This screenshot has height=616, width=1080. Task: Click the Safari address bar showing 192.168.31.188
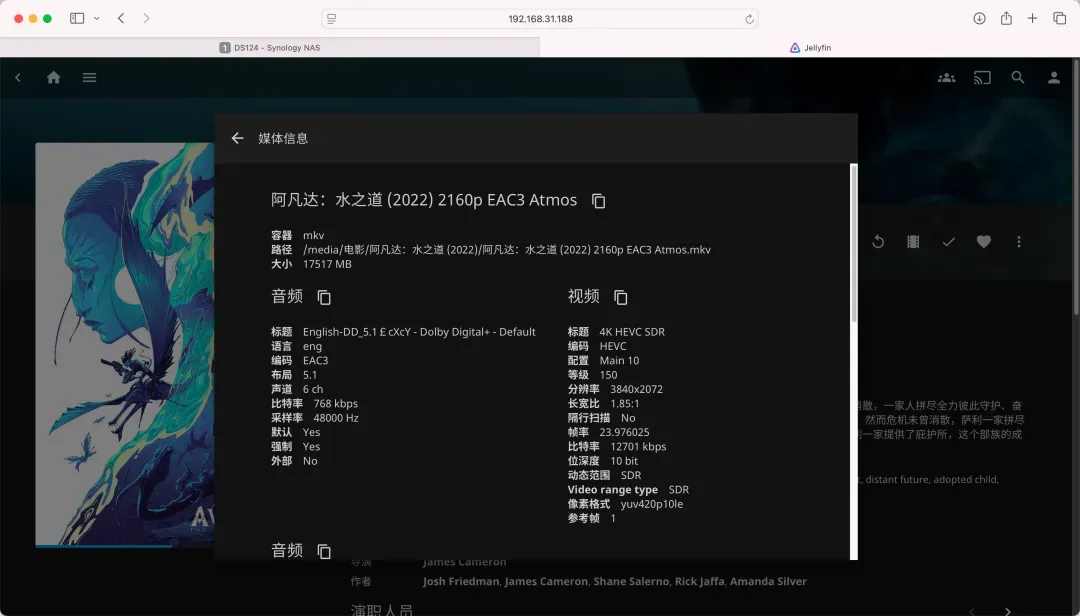click(x=540, y=19)
